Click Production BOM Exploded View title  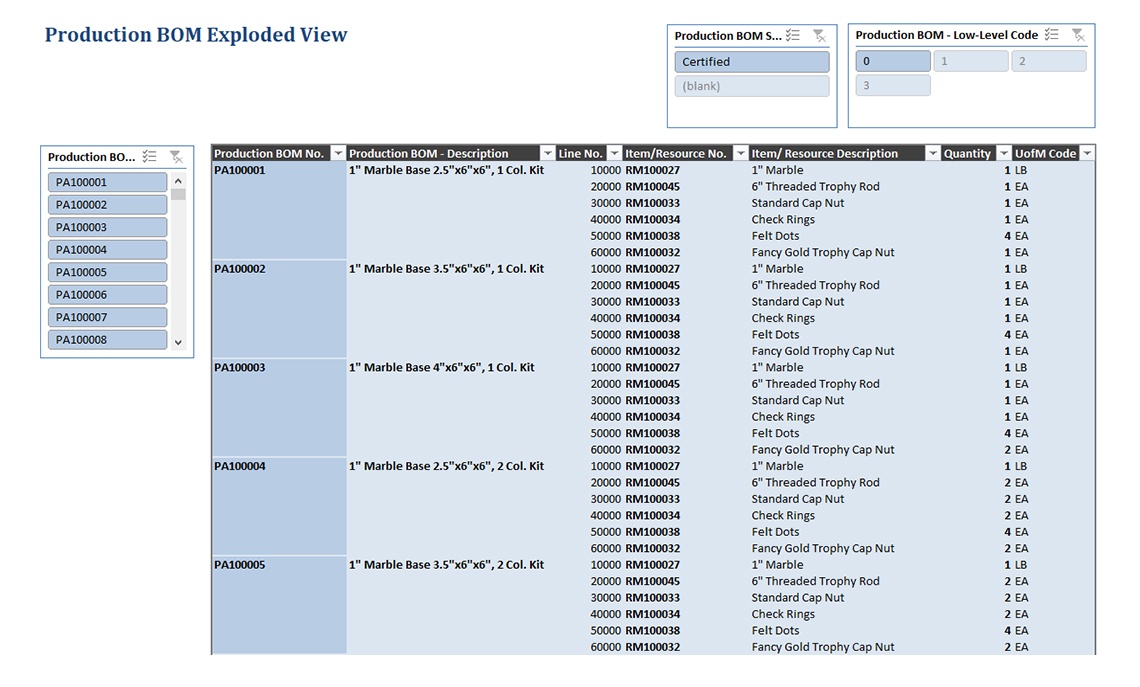point(196,35)
